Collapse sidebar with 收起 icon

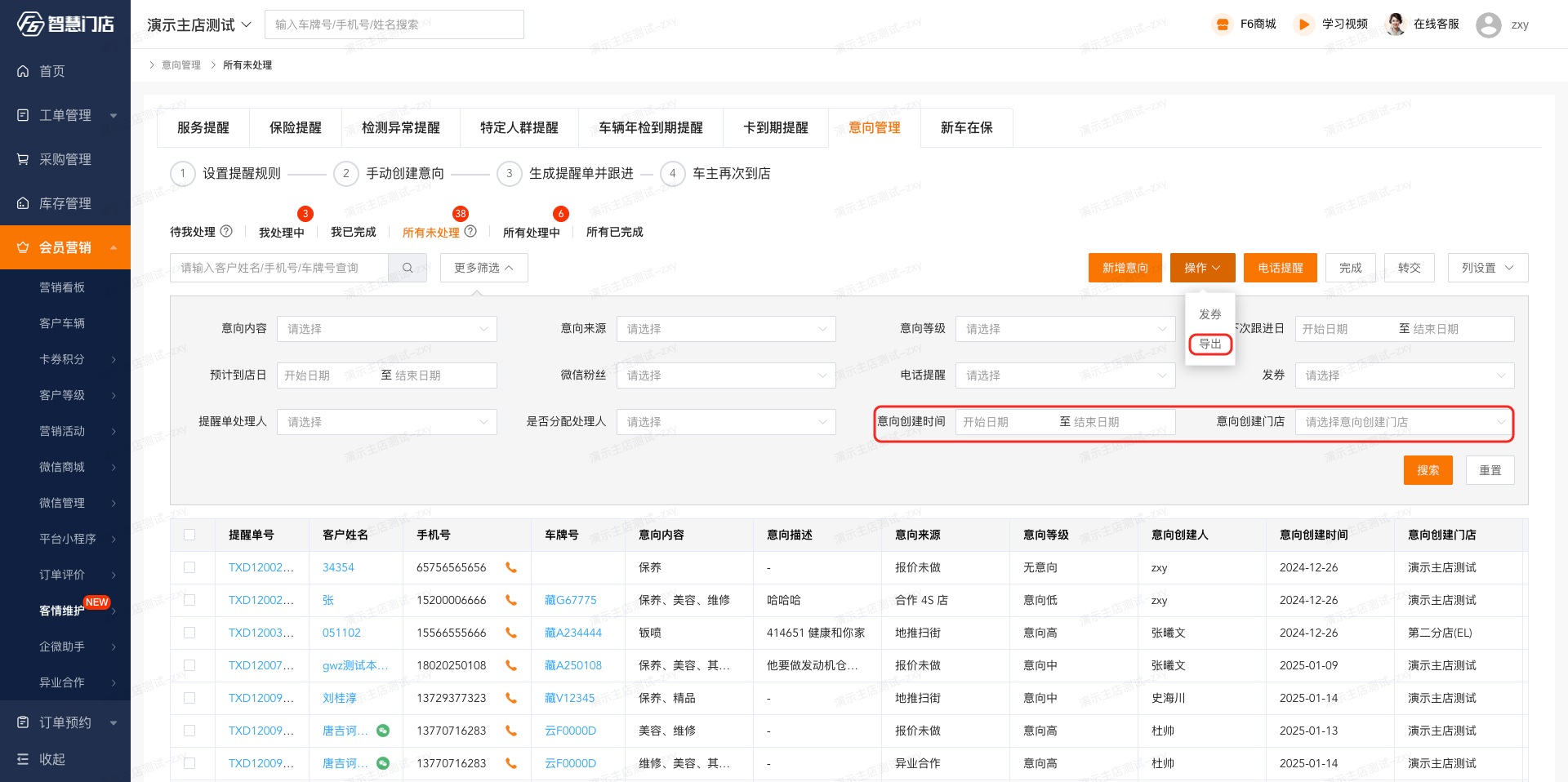pos(23,759)
